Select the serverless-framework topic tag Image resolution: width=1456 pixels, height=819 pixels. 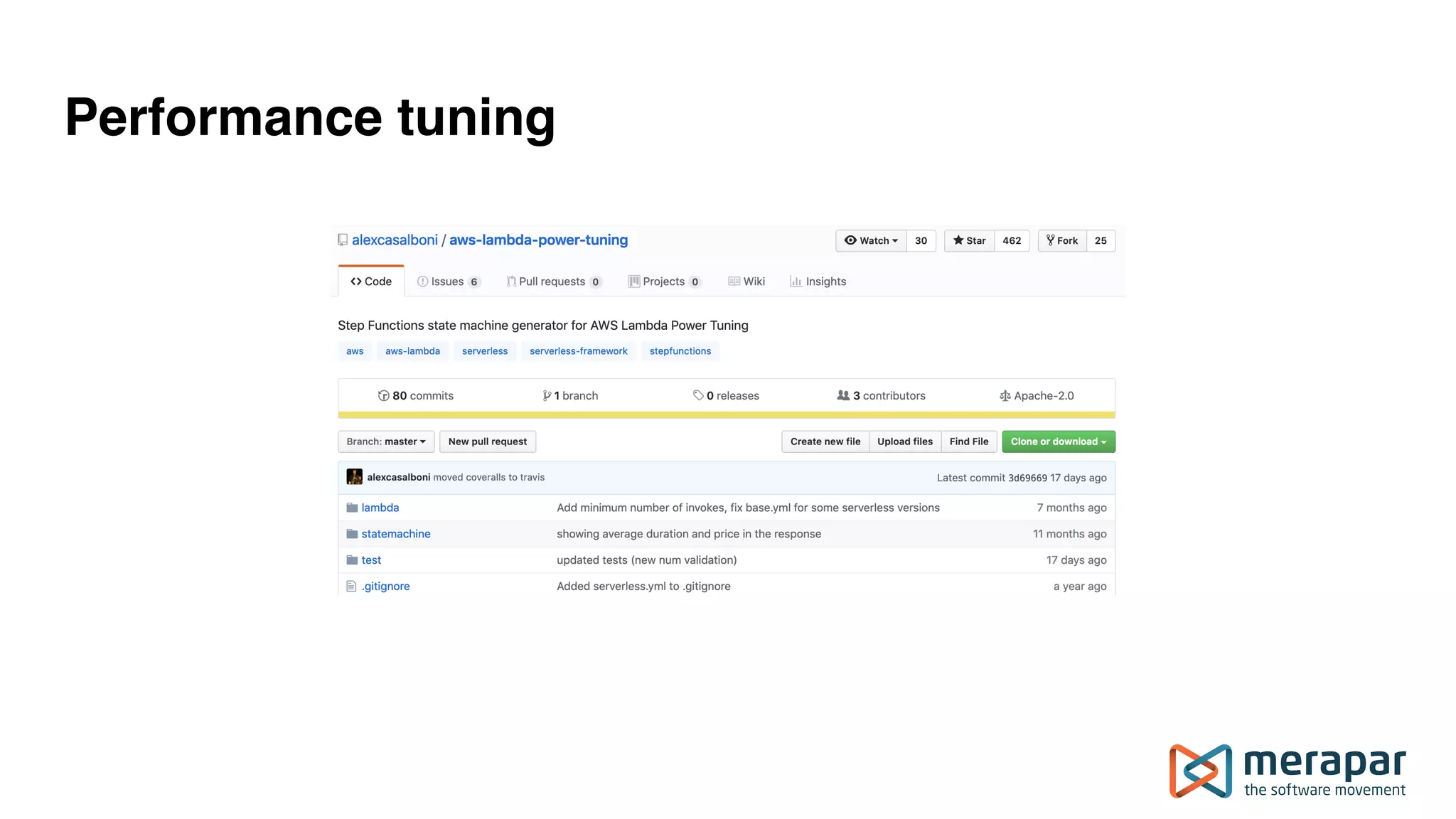pyautogui.click(x=578, y=351)
